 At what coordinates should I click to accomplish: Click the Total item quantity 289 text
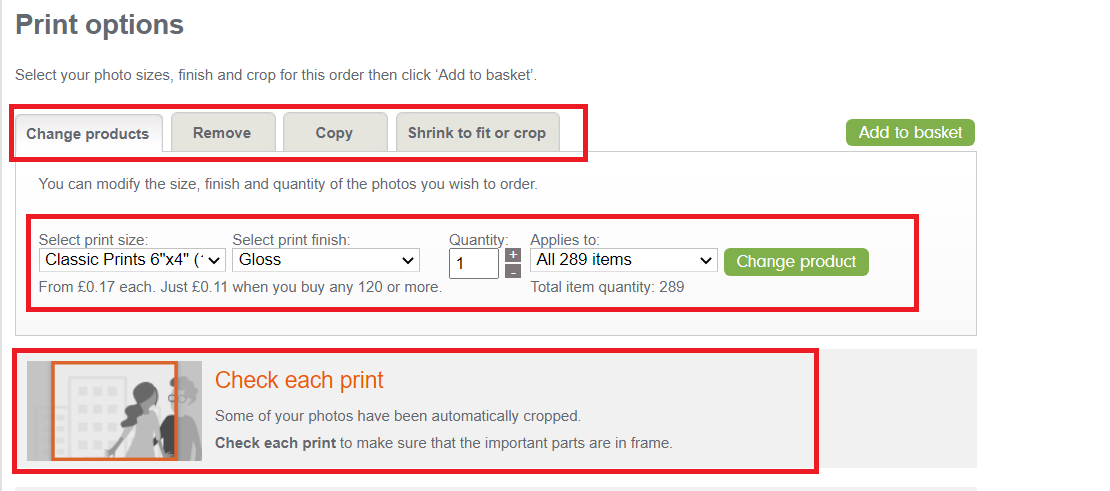coord(607,287)
